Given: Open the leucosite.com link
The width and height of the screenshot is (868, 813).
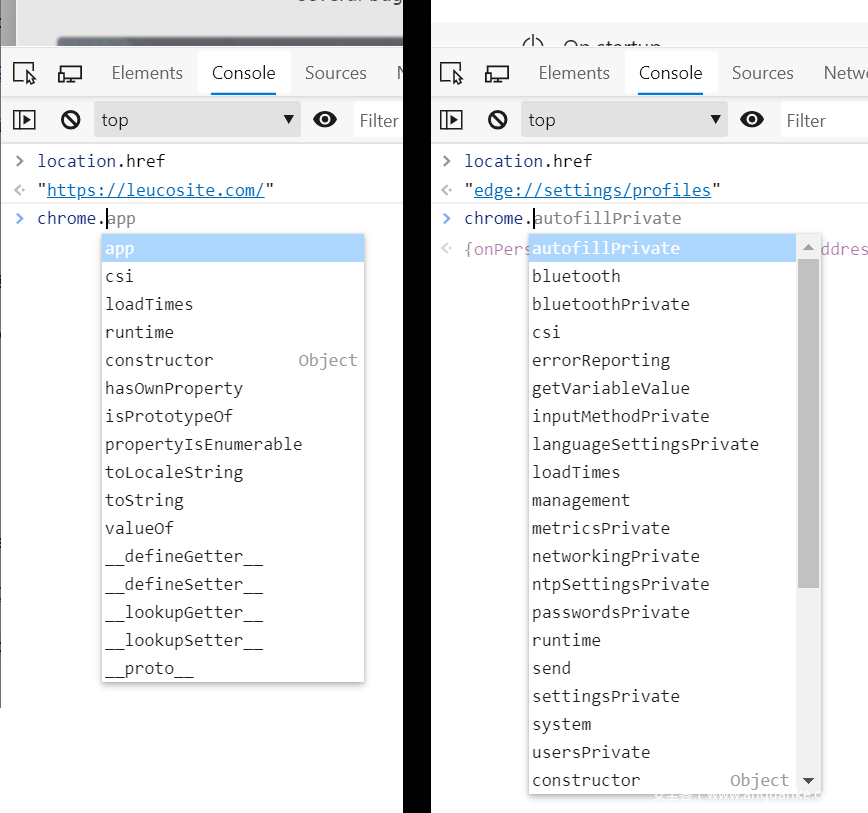Looking at the screenshot, I should pos(155,190).
